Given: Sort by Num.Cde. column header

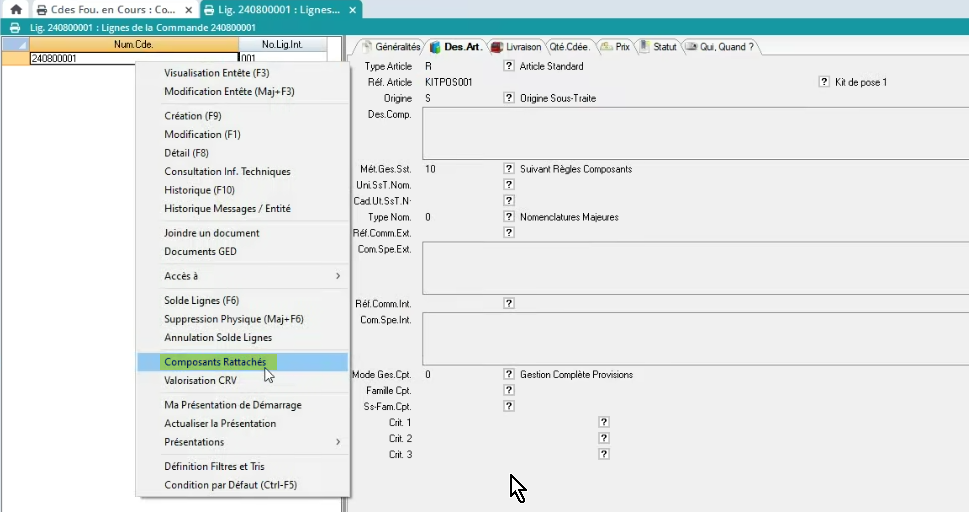Looking at the screenshot, I should (x=133, y=45).
